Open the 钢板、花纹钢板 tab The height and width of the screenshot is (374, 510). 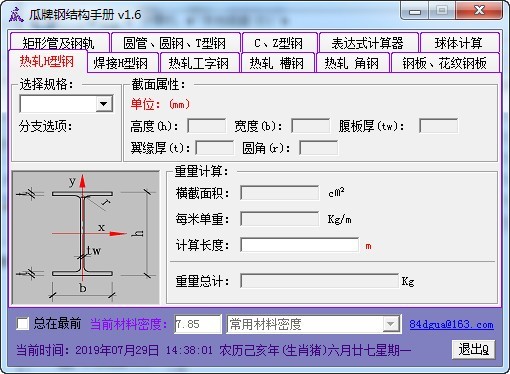(445, 63)
